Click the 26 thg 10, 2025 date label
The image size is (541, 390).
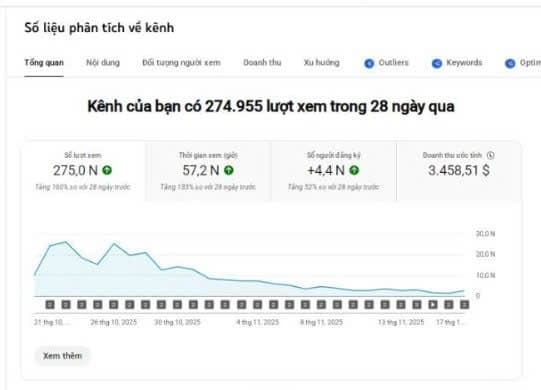coord(114,322)
